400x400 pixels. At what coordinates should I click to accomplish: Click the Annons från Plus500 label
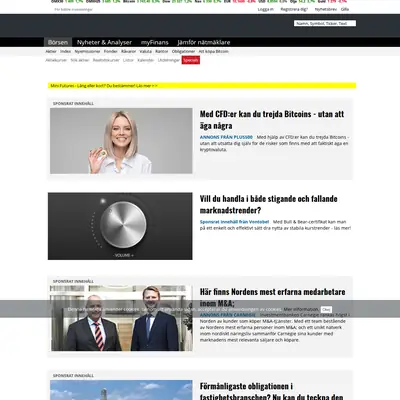[226, 137]
